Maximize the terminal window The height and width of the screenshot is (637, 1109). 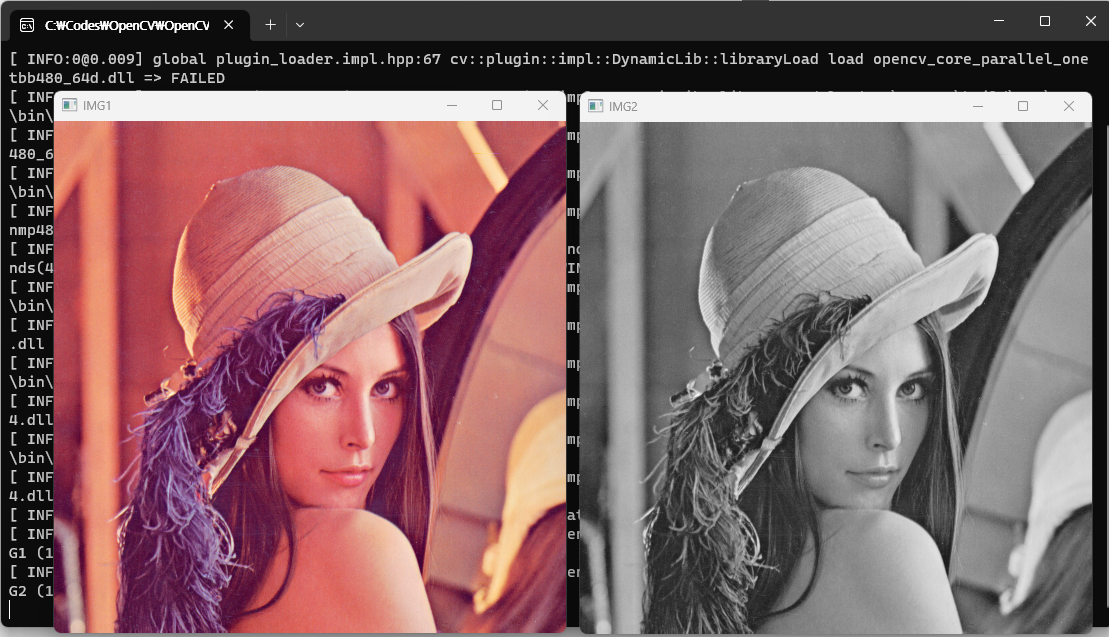click(x=1045, y=21)
